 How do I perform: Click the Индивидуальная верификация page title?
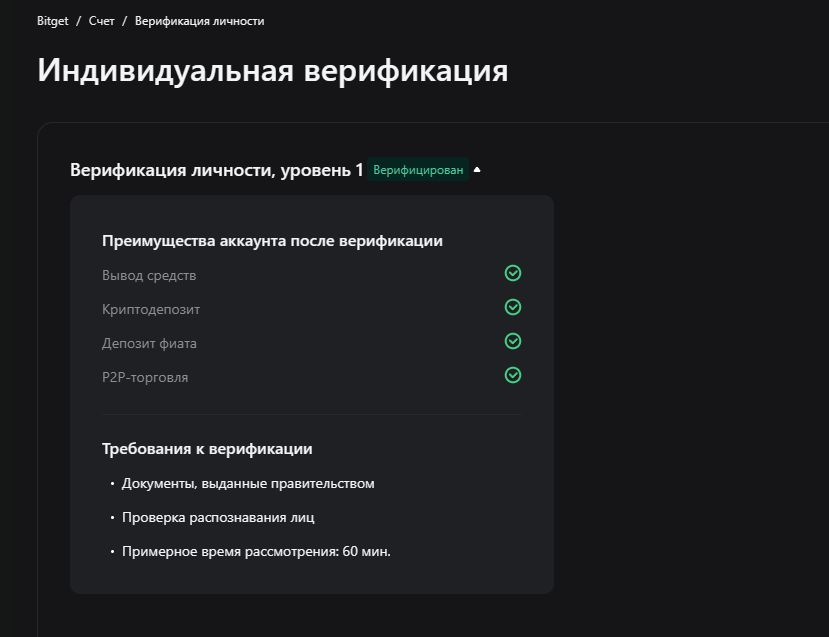(272, 71)
